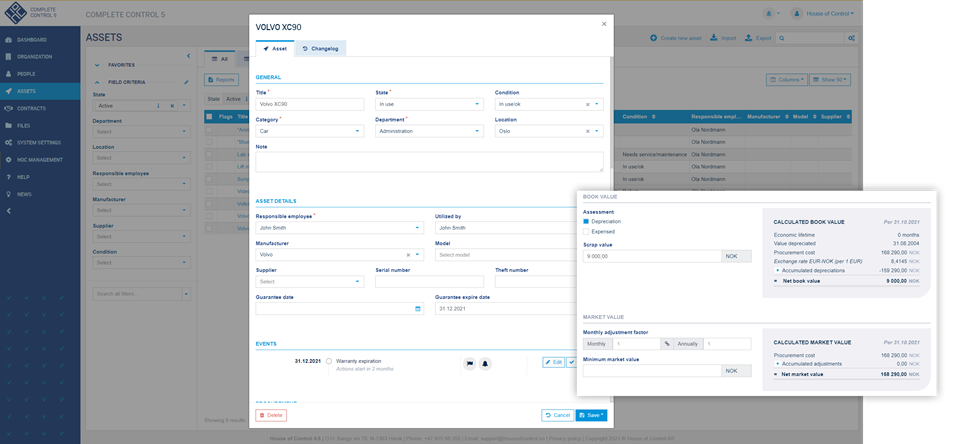Click Create new asset link
Screen dimensions: 959x444
point(675,38)
